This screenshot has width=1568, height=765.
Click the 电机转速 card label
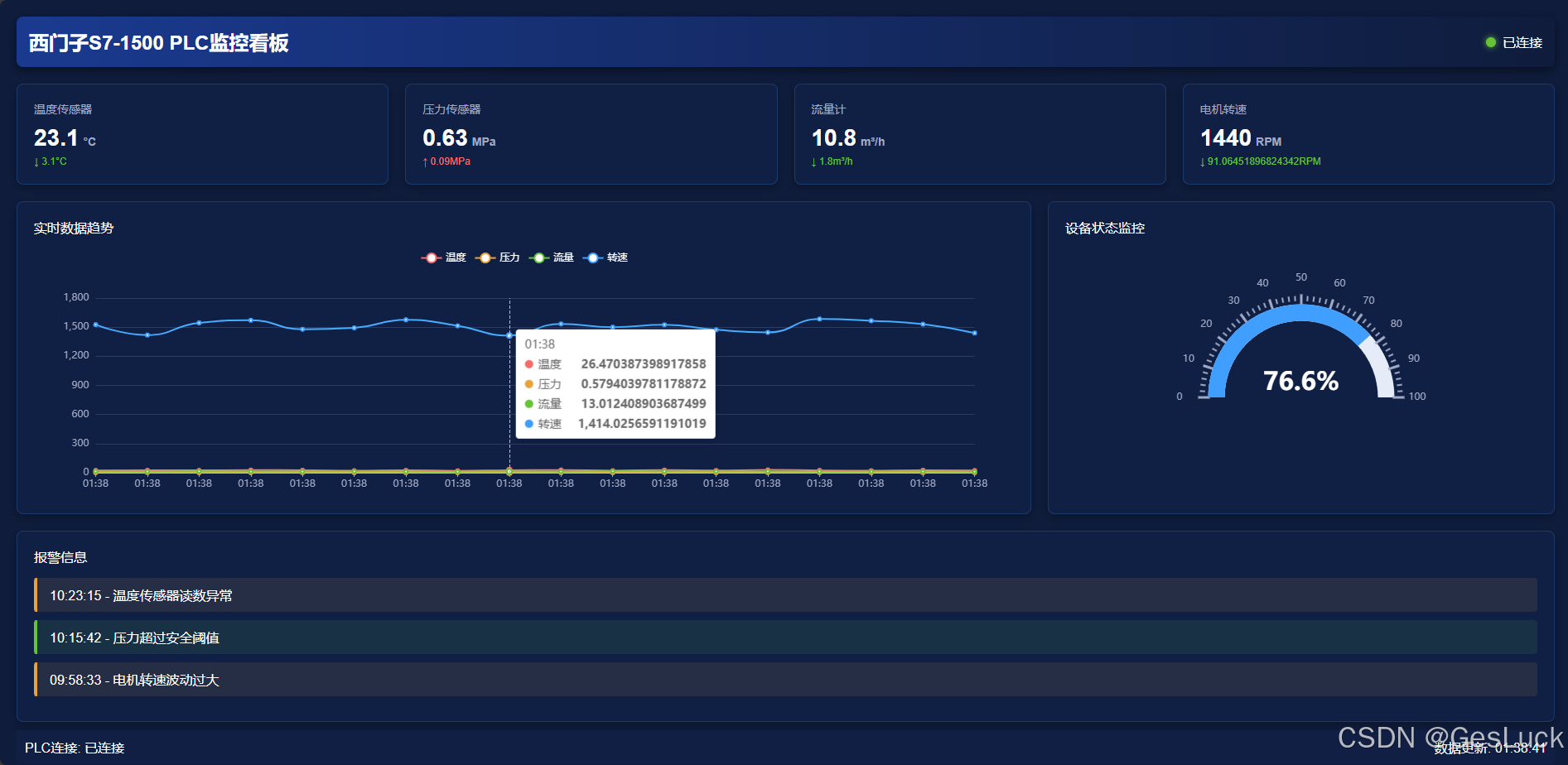pyautogui.click(x=1223, y=109)
